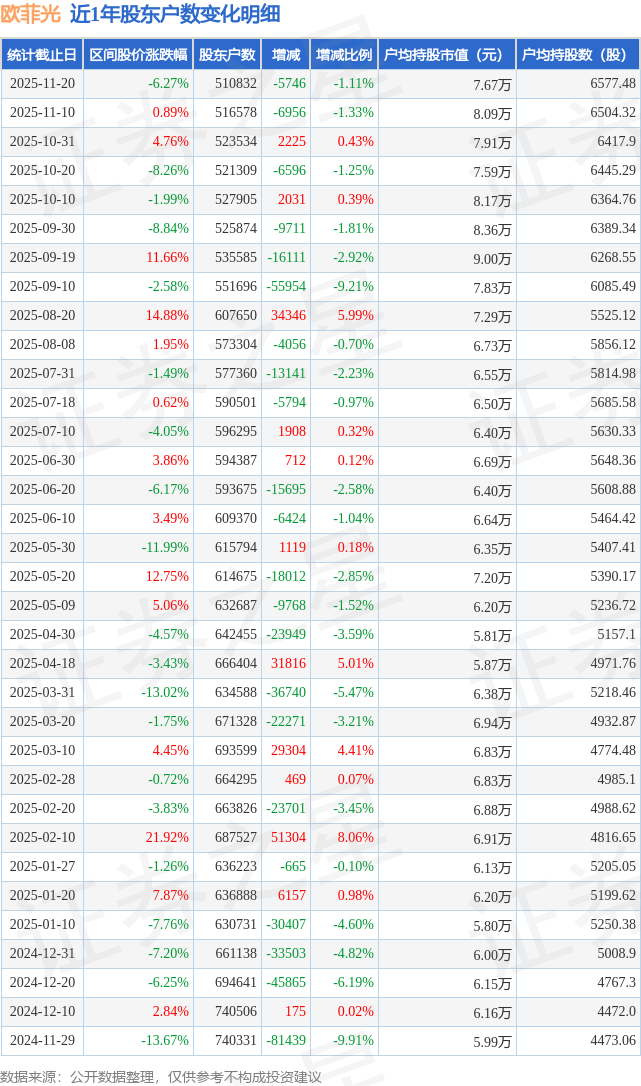The height and width of the screenshot is (1086, 641).
Task: Click the 2025-08-20 row date
Action: (43, 316)
